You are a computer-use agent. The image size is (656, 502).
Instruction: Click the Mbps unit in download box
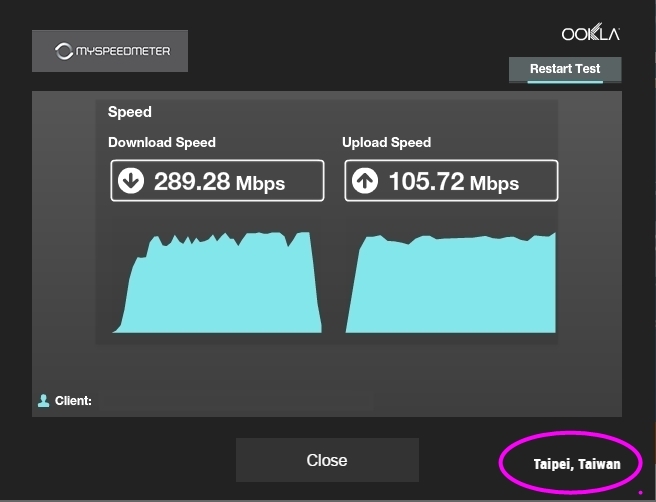pyautogui.click(x=260, y=183)
